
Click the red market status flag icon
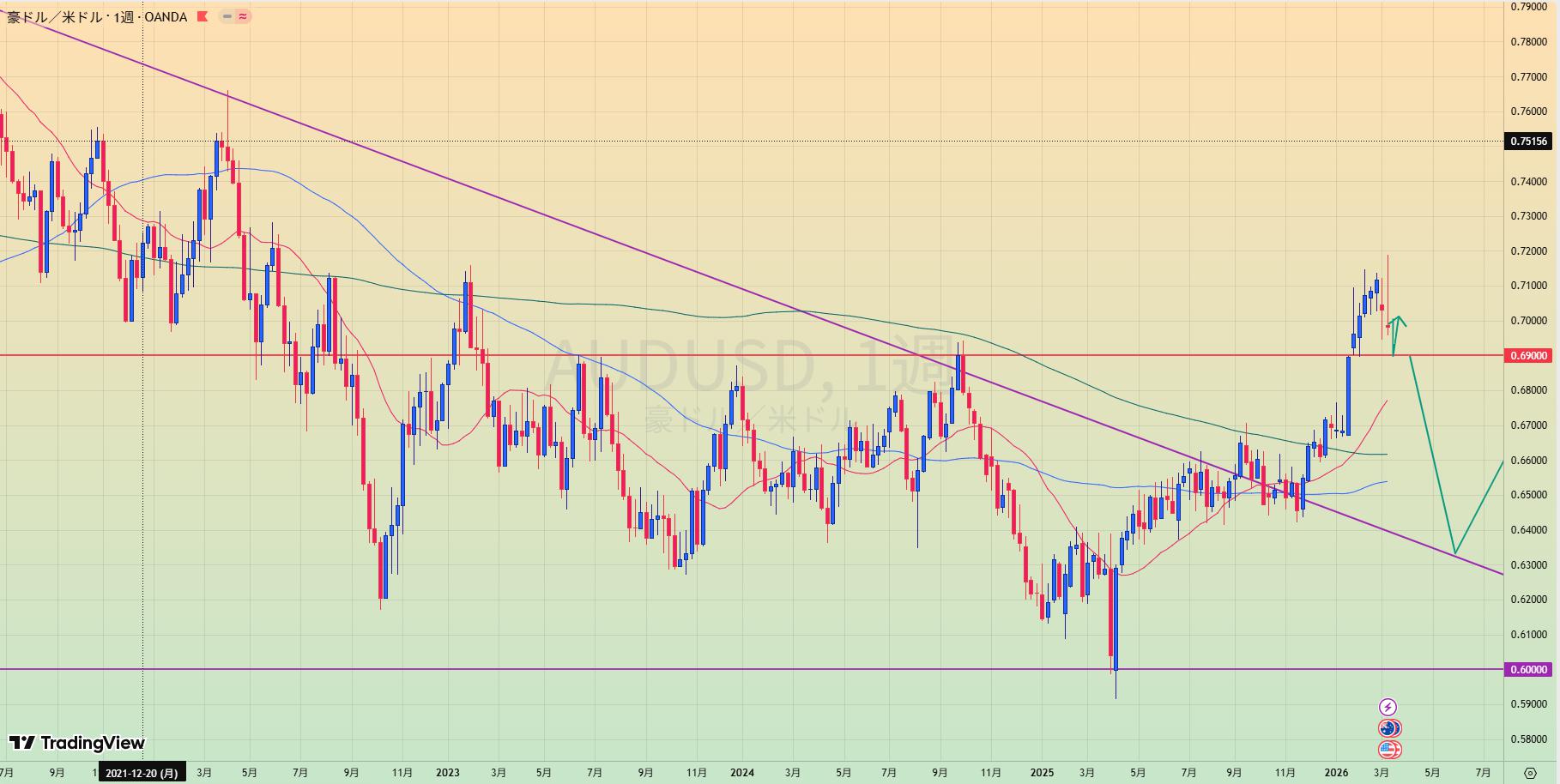point(203,16)
